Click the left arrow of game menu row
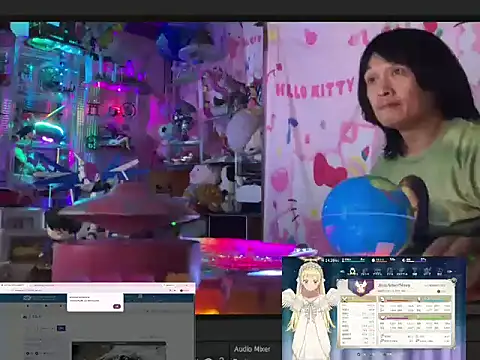The height and width of the screenshot is (360, 480). [x=342, y=272]
